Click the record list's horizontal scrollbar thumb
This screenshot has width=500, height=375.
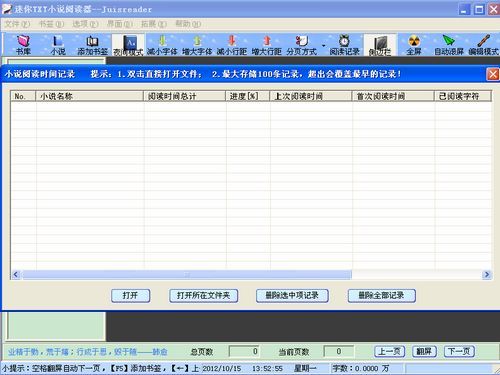tap(186, 275)
